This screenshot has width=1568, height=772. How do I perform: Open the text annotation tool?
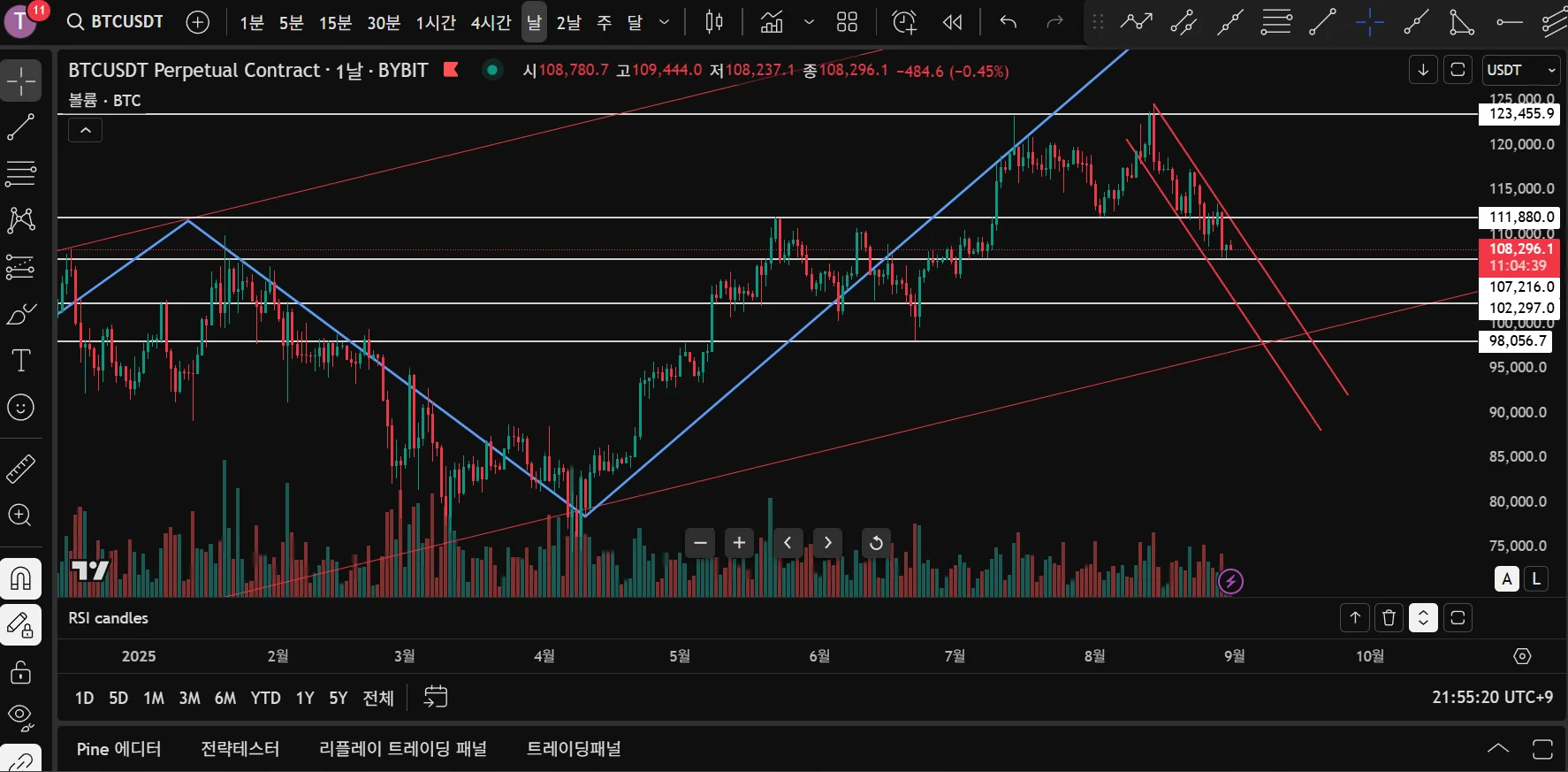pos(20,360)
